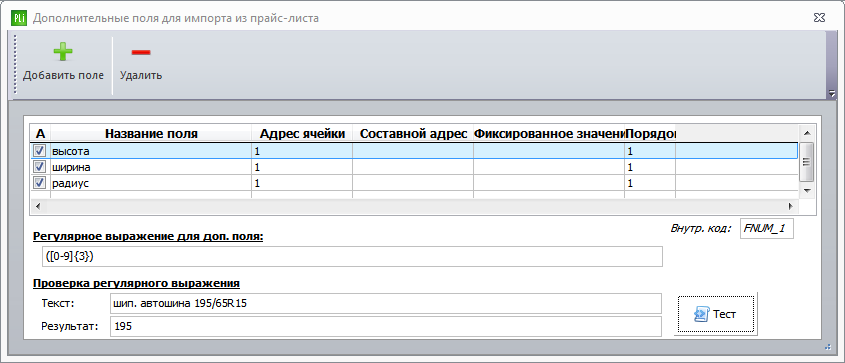The image size is (845, 363).
Task: Click the cell address cell of высота row
Action: click(302, 151)
